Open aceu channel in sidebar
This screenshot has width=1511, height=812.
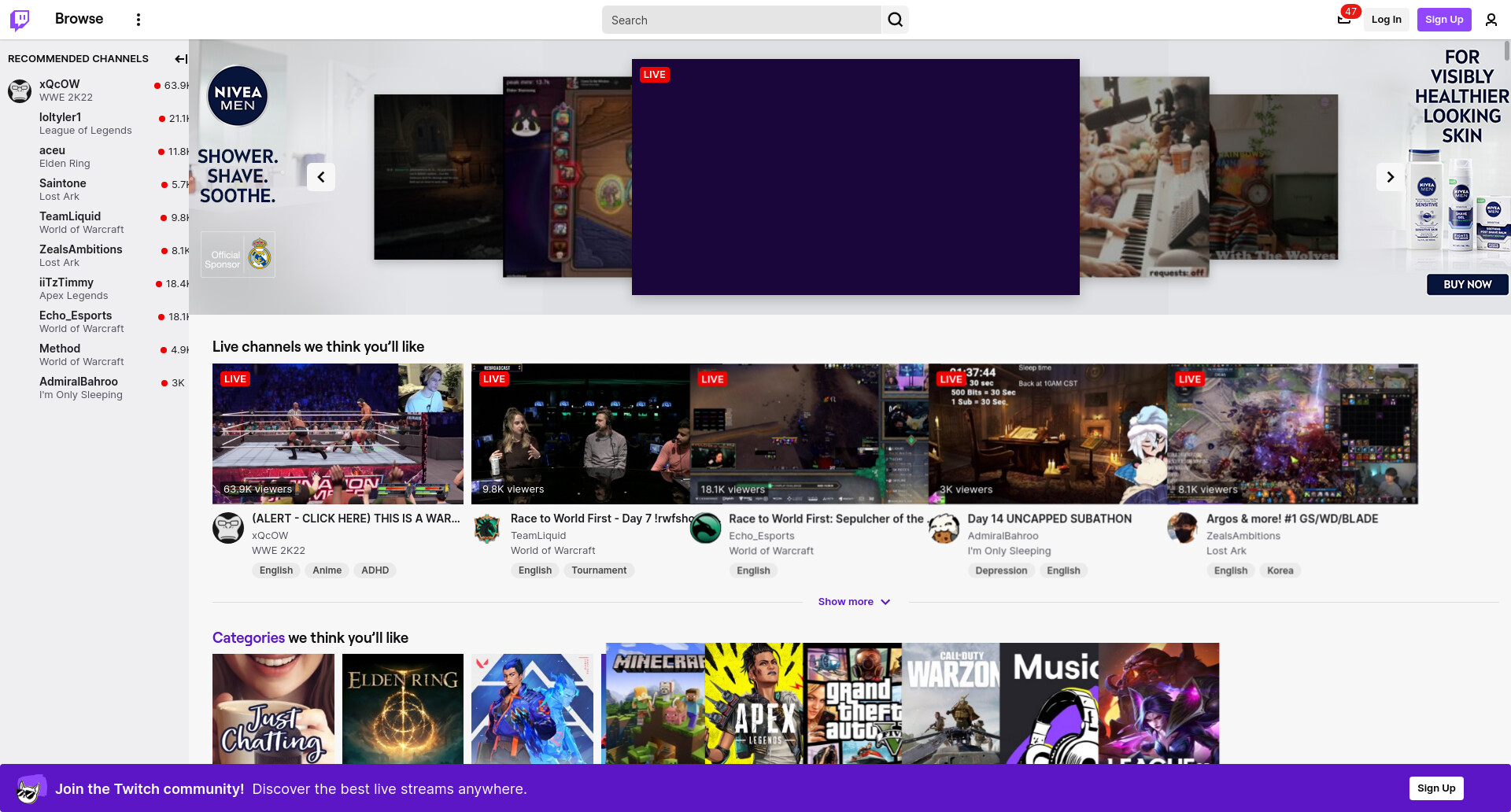click(x=94, y=157)
